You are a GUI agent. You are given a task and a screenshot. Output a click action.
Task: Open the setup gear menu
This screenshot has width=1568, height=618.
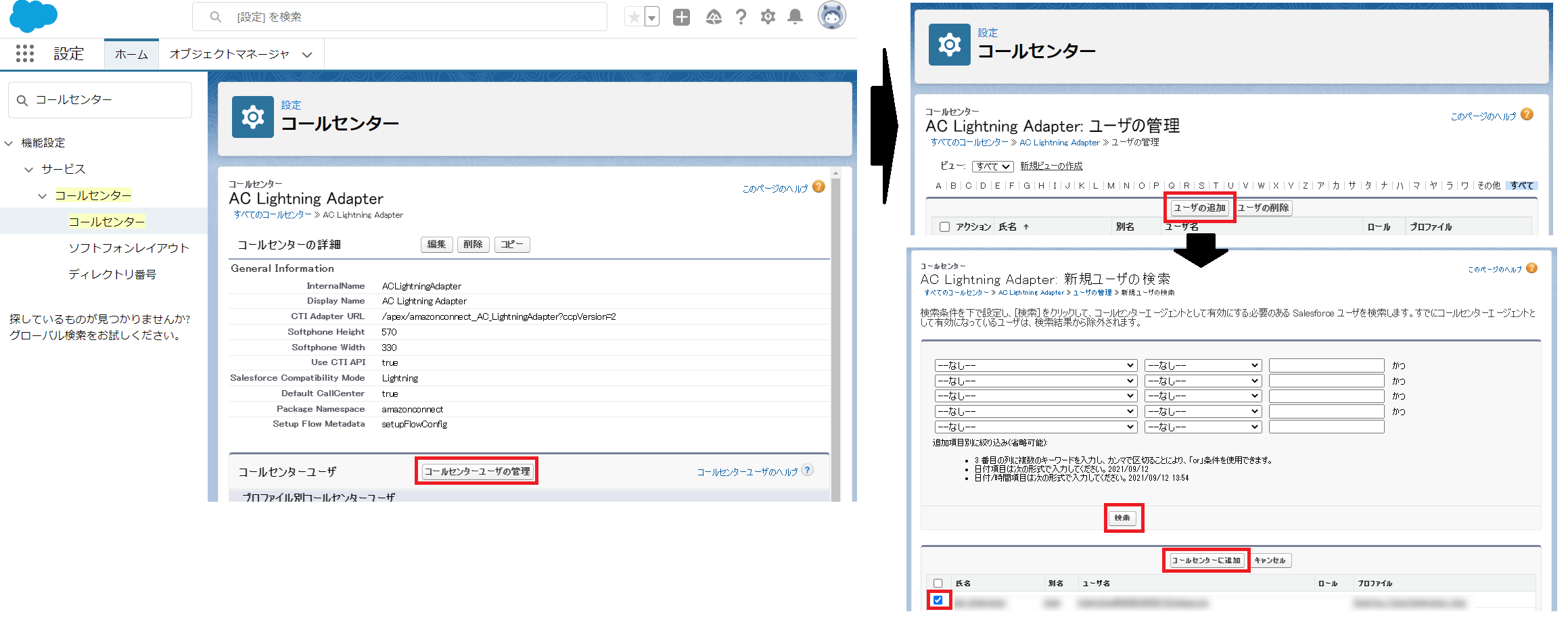(768, 17)
